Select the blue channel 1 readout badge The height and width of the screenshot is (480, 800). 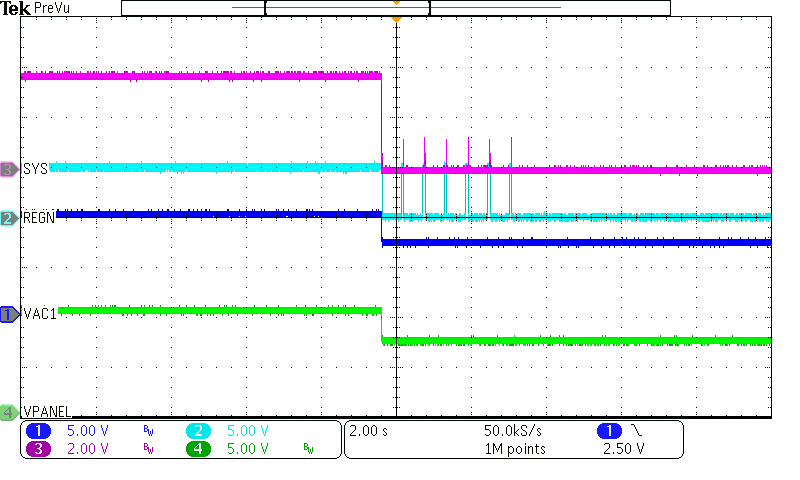39,430
